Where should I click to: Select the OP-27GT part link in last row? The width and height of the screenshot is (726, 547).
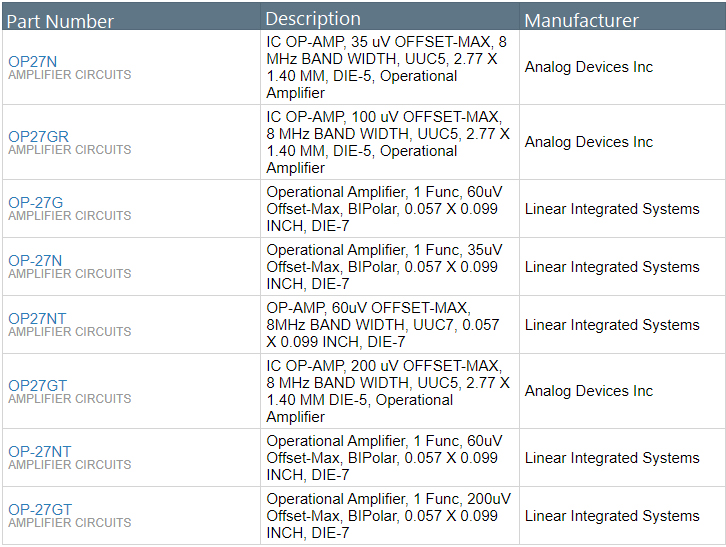[x=40, y=509]
